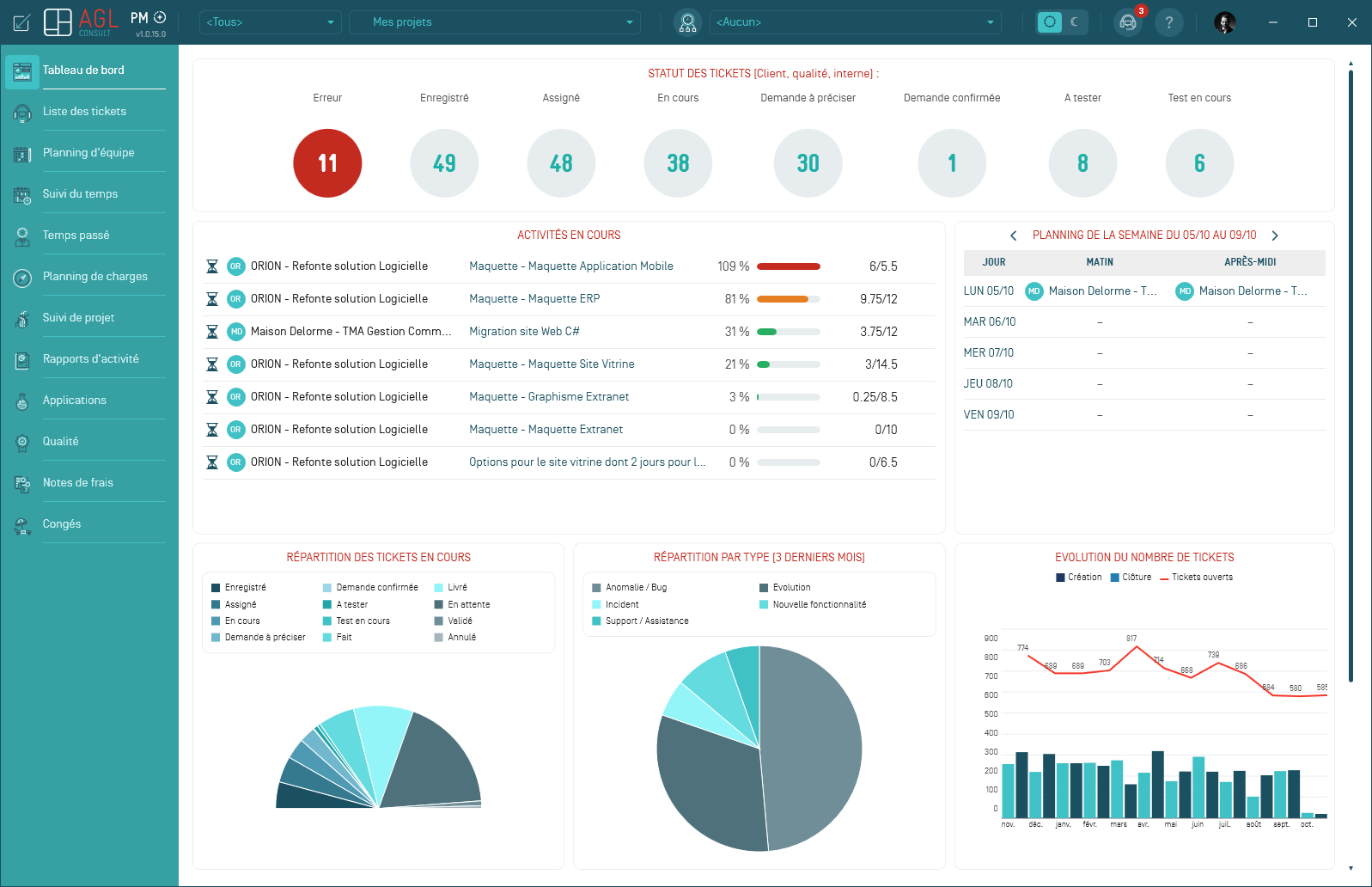Screen dimensions: 1372x887
Task: Click the vertical scrollbar on the right edge
Action: 1351,376
